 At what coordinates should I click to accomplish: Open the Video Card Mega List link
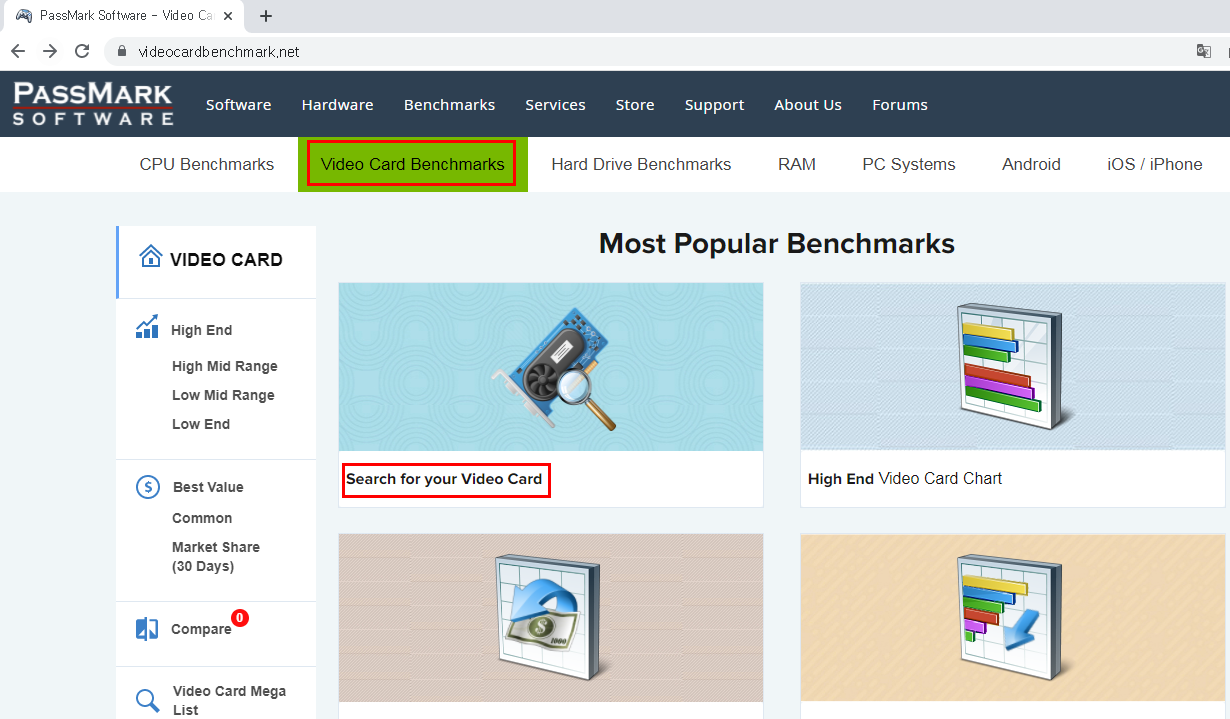pyautogui.click(x=230, y=700)
